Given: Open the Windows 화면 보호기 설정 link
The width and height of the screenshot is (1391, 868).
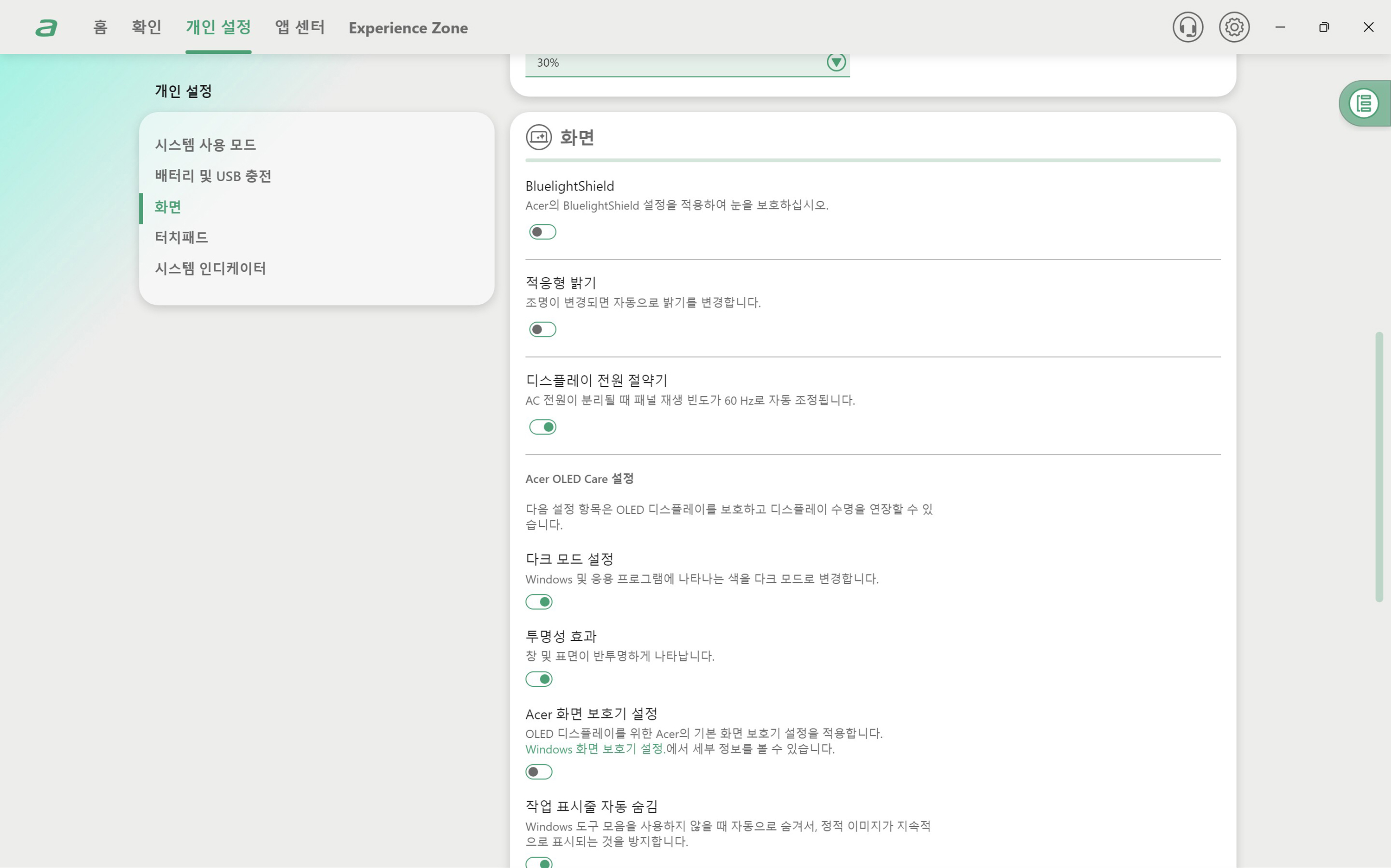Looking at the screenshot, I should point(594,748).
